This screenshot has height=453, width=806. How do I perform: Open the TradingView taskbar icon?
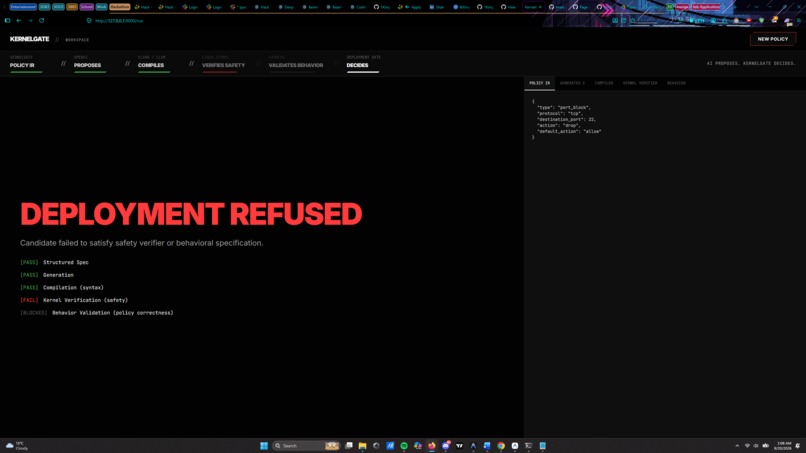[x=460, y=446]
